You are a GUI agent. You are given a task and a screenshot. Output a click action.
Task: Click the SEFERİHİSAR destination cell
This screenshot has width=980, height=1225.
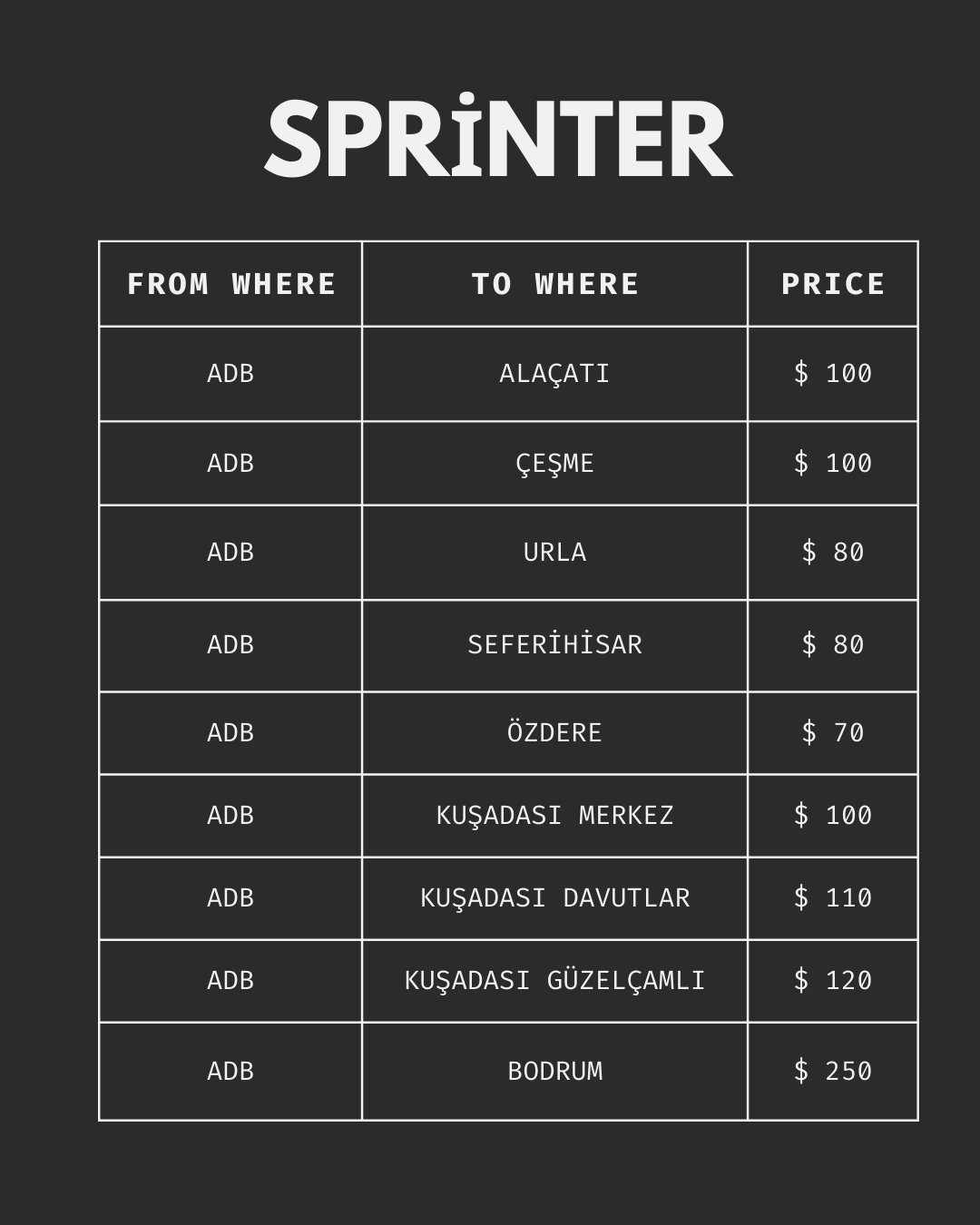[x=554, y=645]
